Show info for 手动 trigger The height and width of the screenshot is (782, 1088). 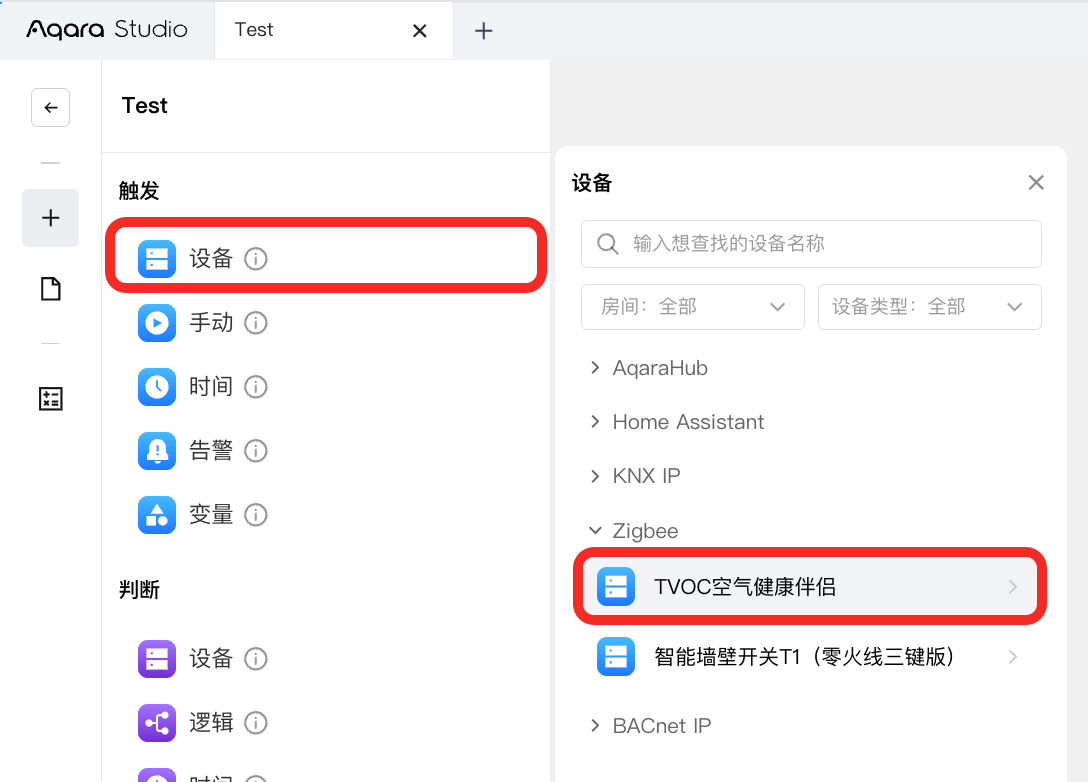pos(255,323)
